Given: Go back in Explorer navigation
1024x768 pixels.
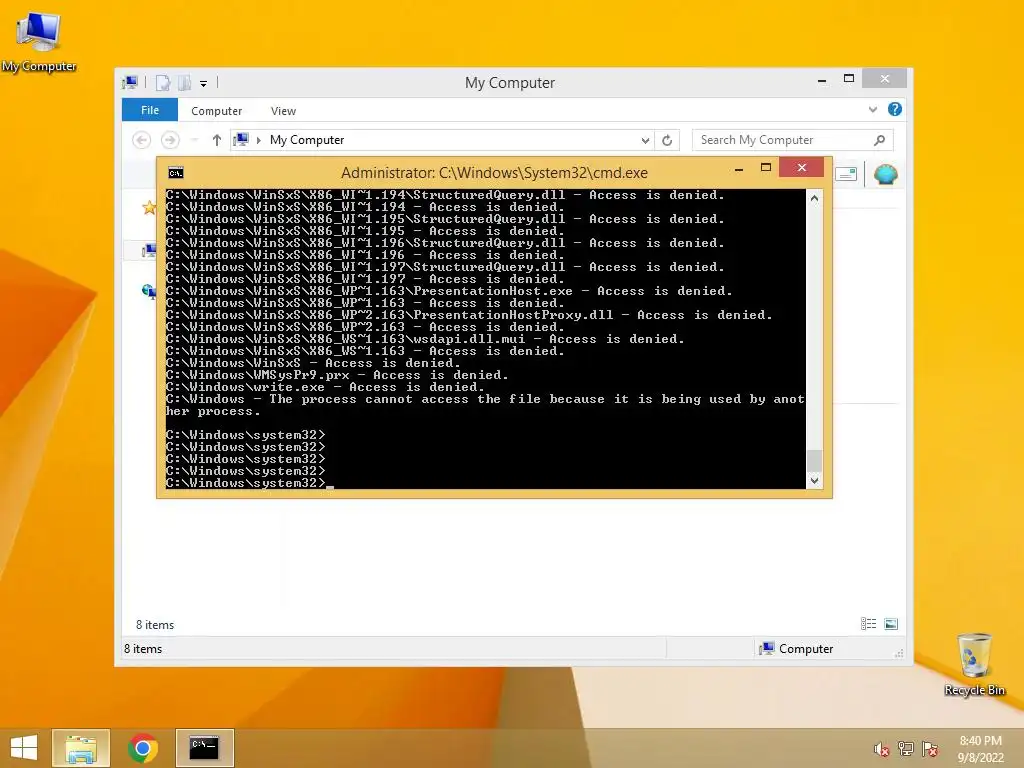Looking at the screenshot, I should tap(141, 140).
